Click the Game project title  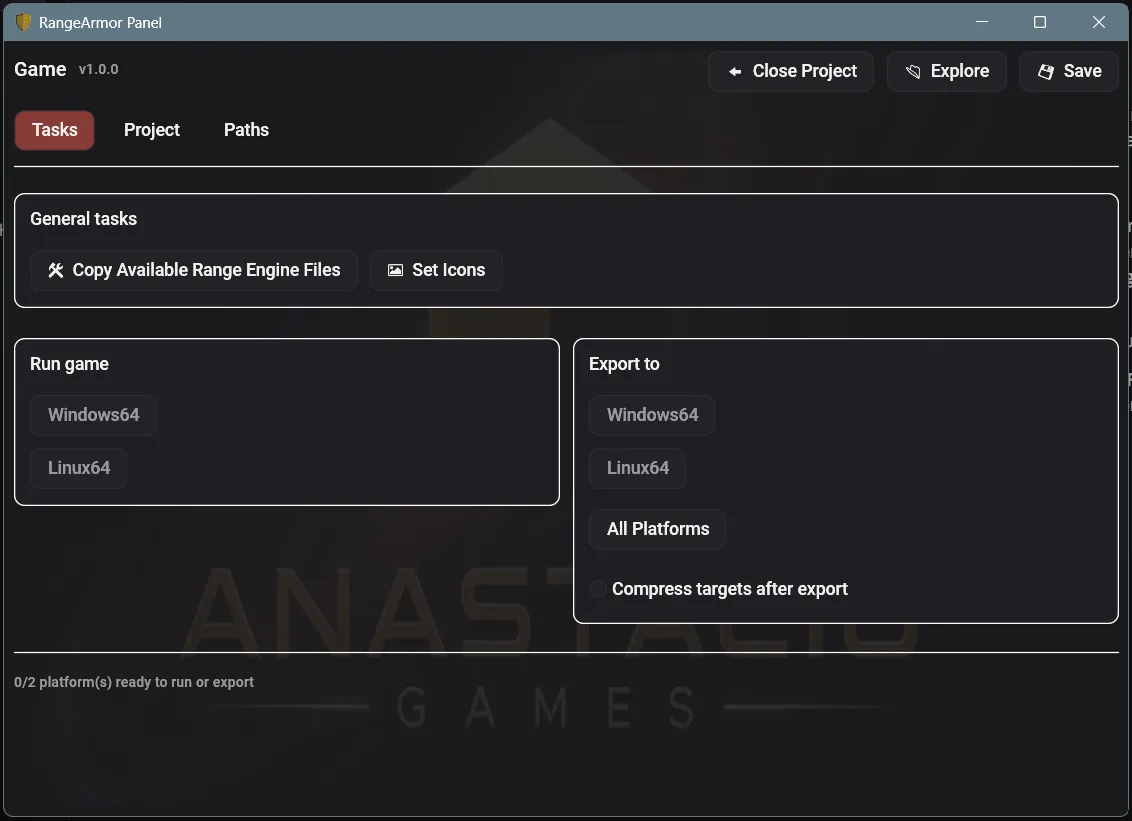(40, 69)
